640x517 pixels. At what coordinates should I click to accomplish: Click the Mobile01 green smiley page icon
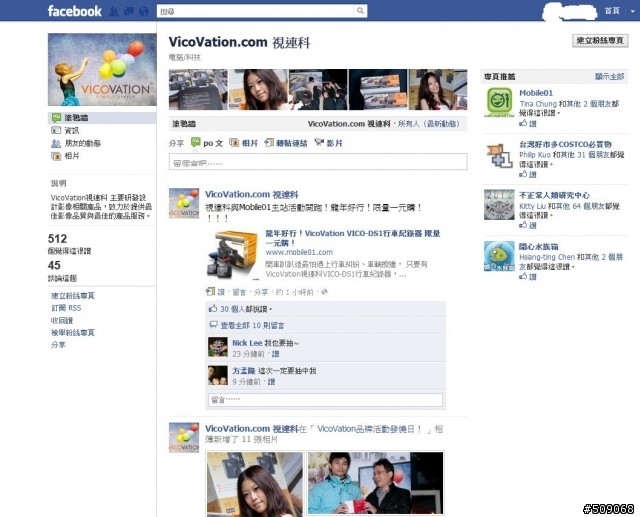pos(499,102)
